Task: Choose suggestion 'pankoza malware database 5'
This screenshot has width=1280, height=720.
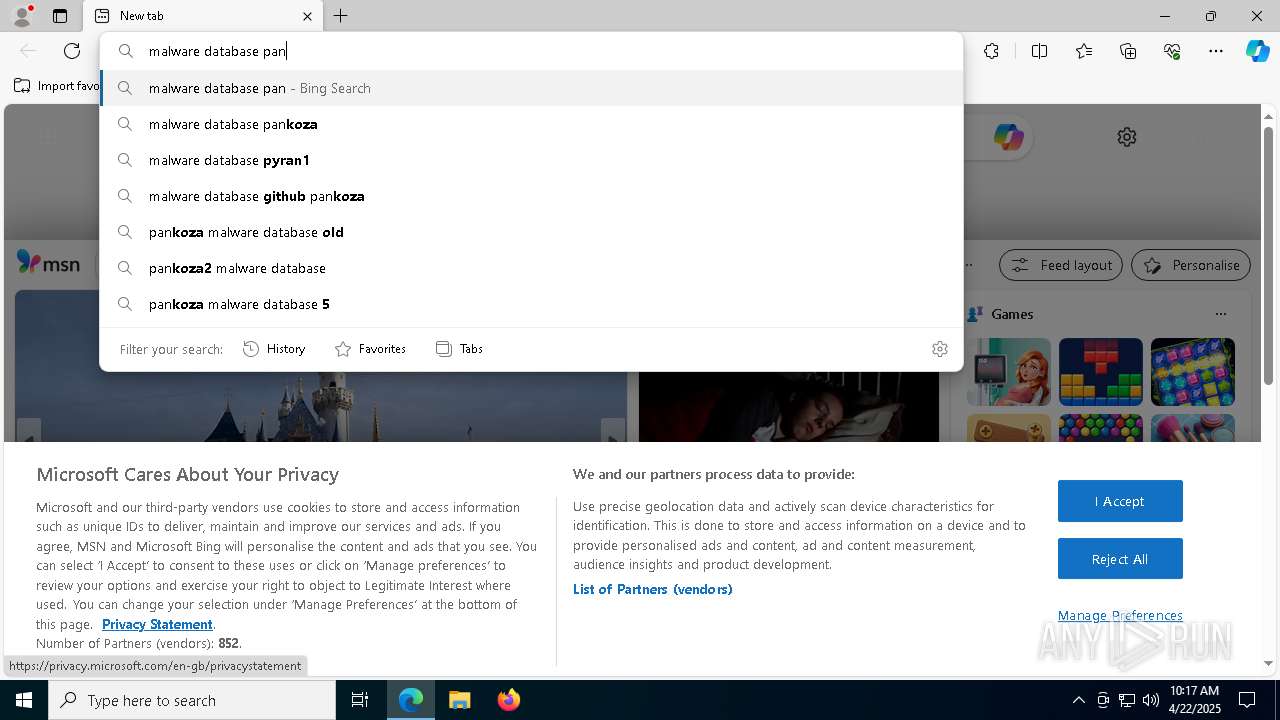Action: tap(531, 304)
